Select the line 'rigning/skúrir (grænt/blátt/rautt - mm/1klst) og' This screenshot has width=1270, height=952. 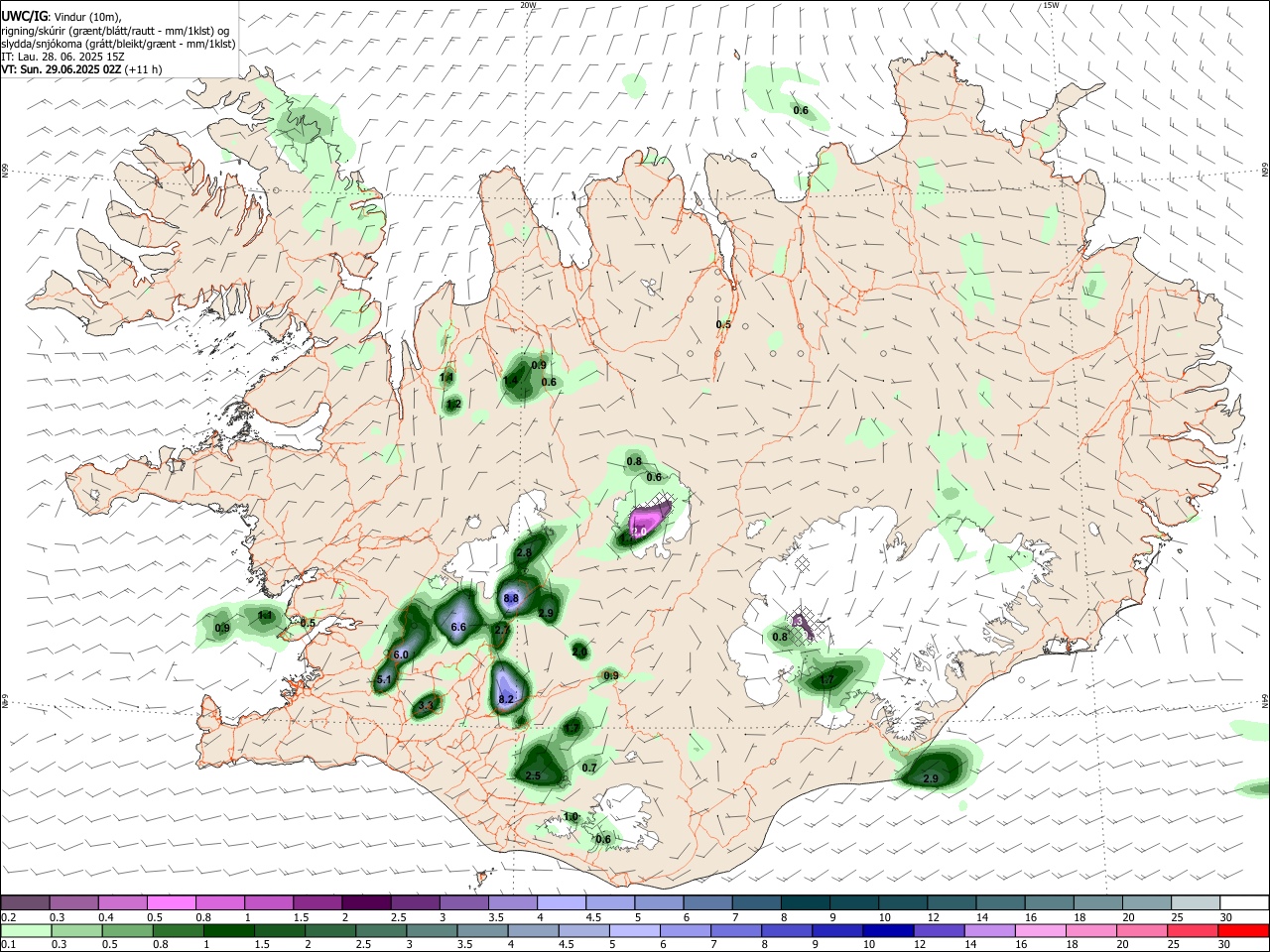coord(116,30)
